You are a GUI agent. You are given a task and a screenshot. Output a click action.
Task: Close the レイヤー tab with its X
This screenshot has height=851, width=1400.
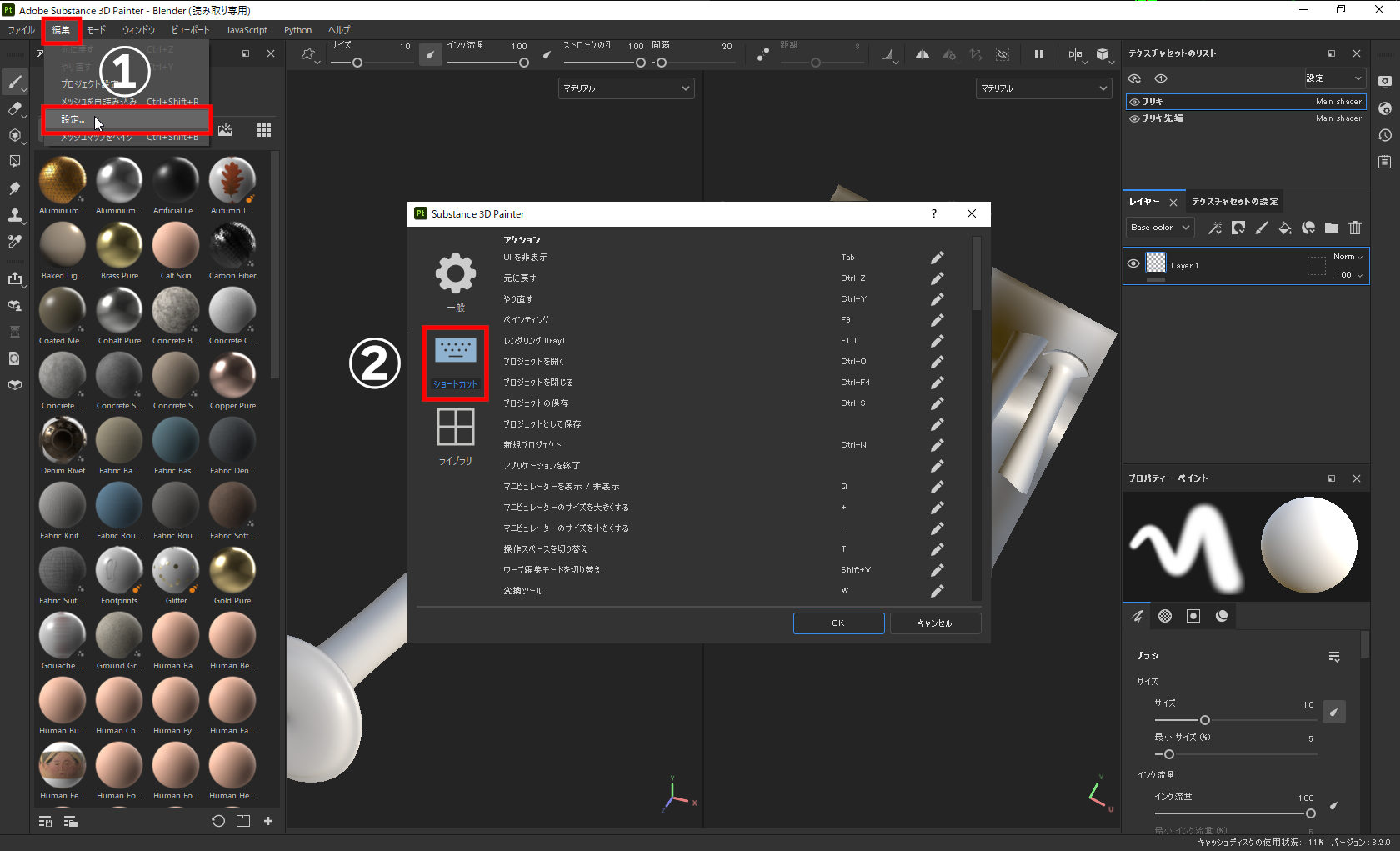click(1173, 203)
